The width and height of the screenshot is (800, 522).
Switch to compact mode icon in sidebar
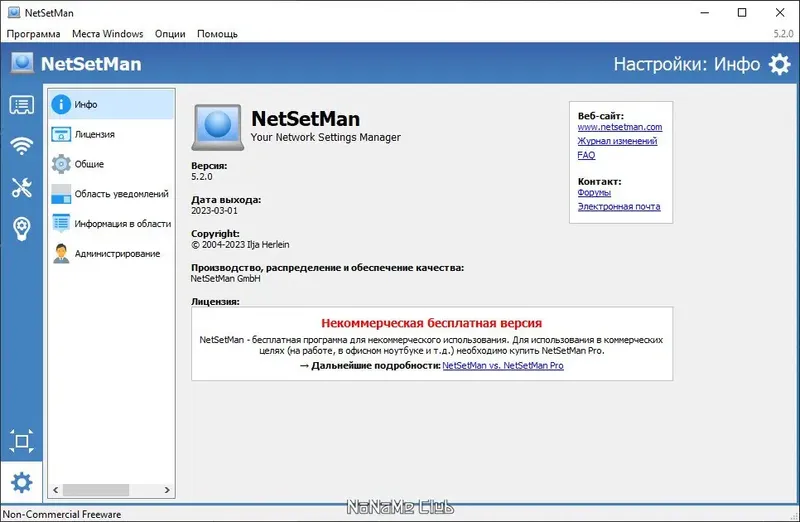click(x=21, y=441)
